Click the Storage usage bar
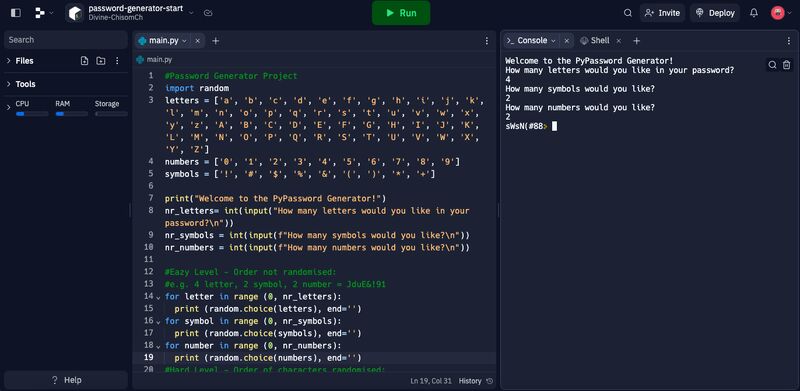This screenshot has width=800, height=391. (x=111, y=114)
